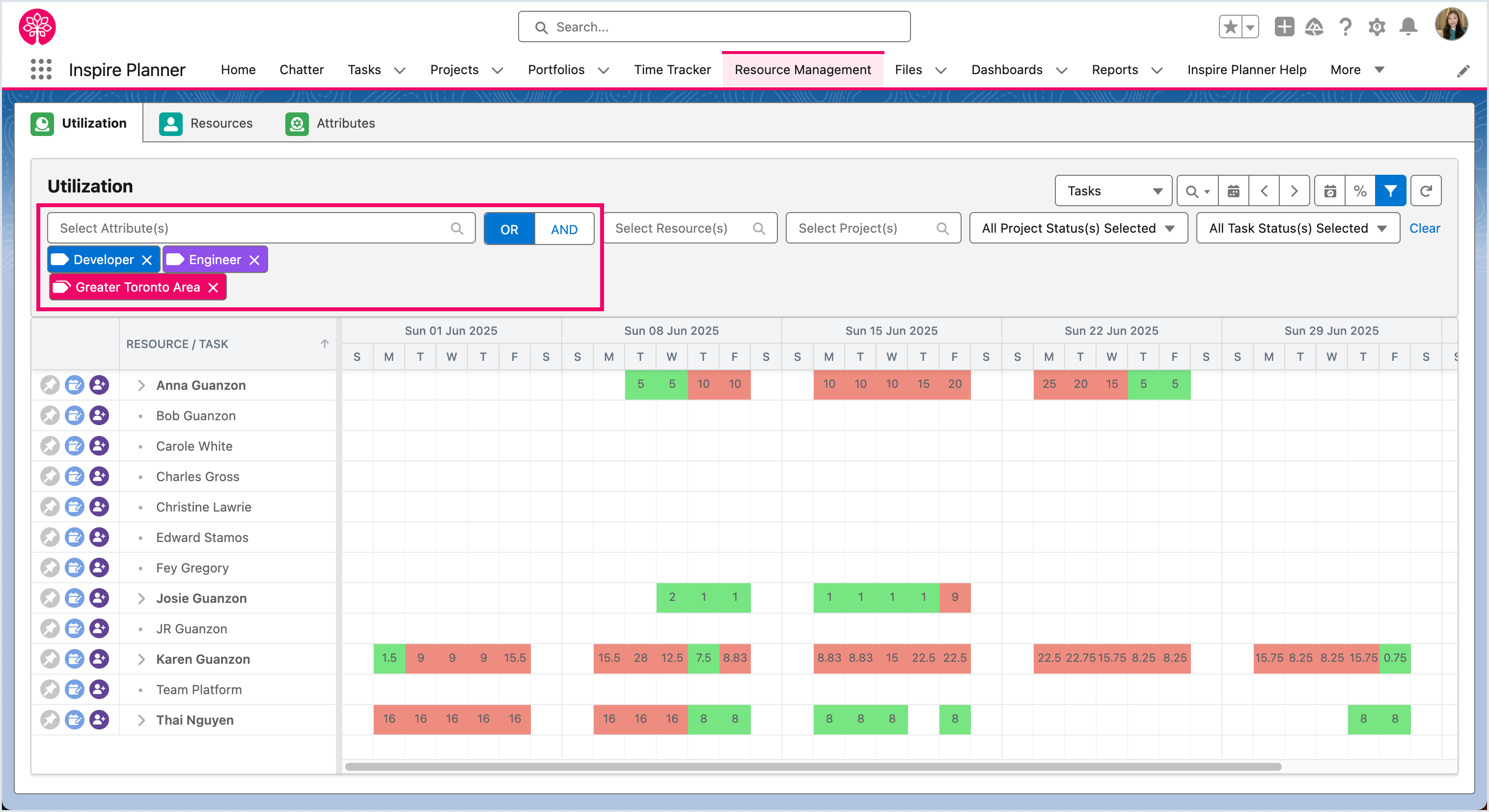The width and height of the screenshot is (1489, 812).
Task: Open the Chatter nav item
Action: 301,70
